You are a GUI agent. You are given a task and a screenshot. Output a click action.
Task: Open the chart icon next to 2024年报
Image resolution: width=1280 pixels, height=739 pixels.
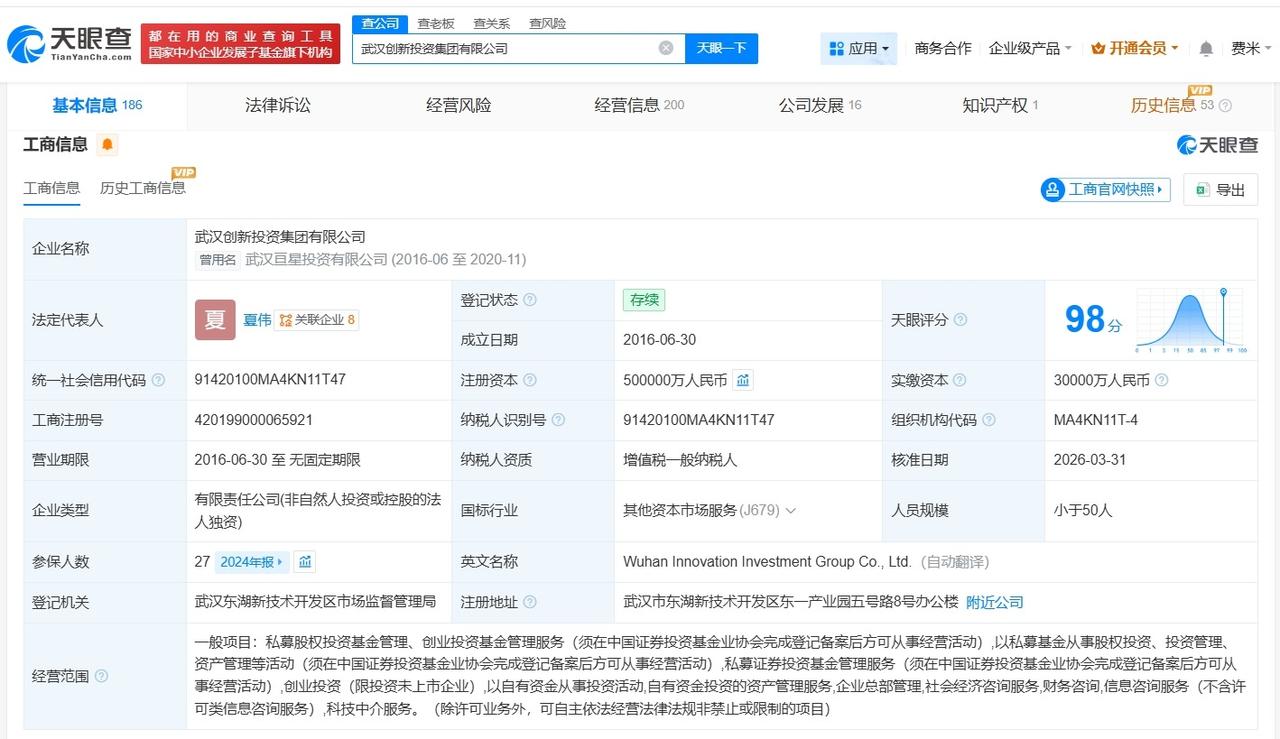coord(305,562)
